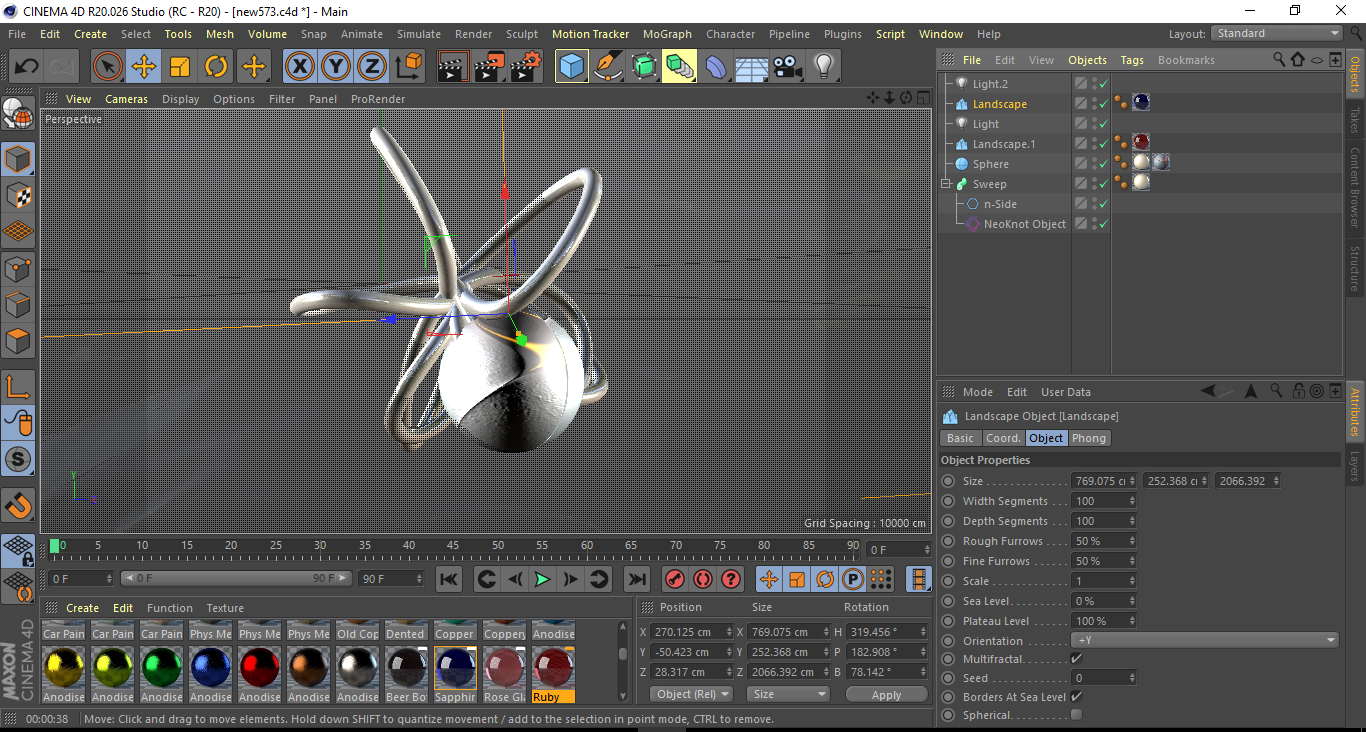Screen dimensions: 1366x732
Task: Open Tags menu in object manager
Action: pos(1132,60)
